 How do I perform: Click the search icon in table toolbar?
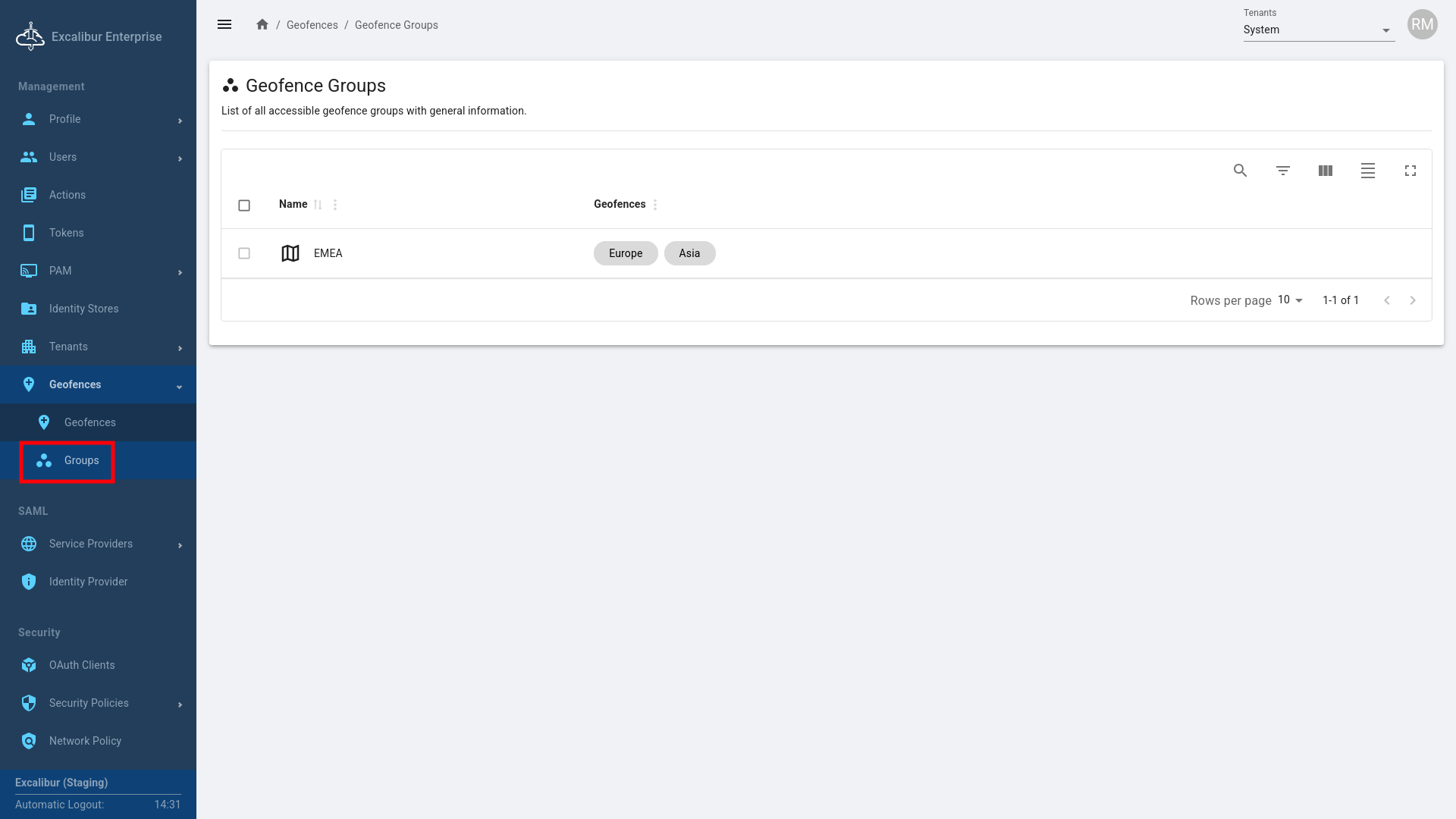(1240, 171)
